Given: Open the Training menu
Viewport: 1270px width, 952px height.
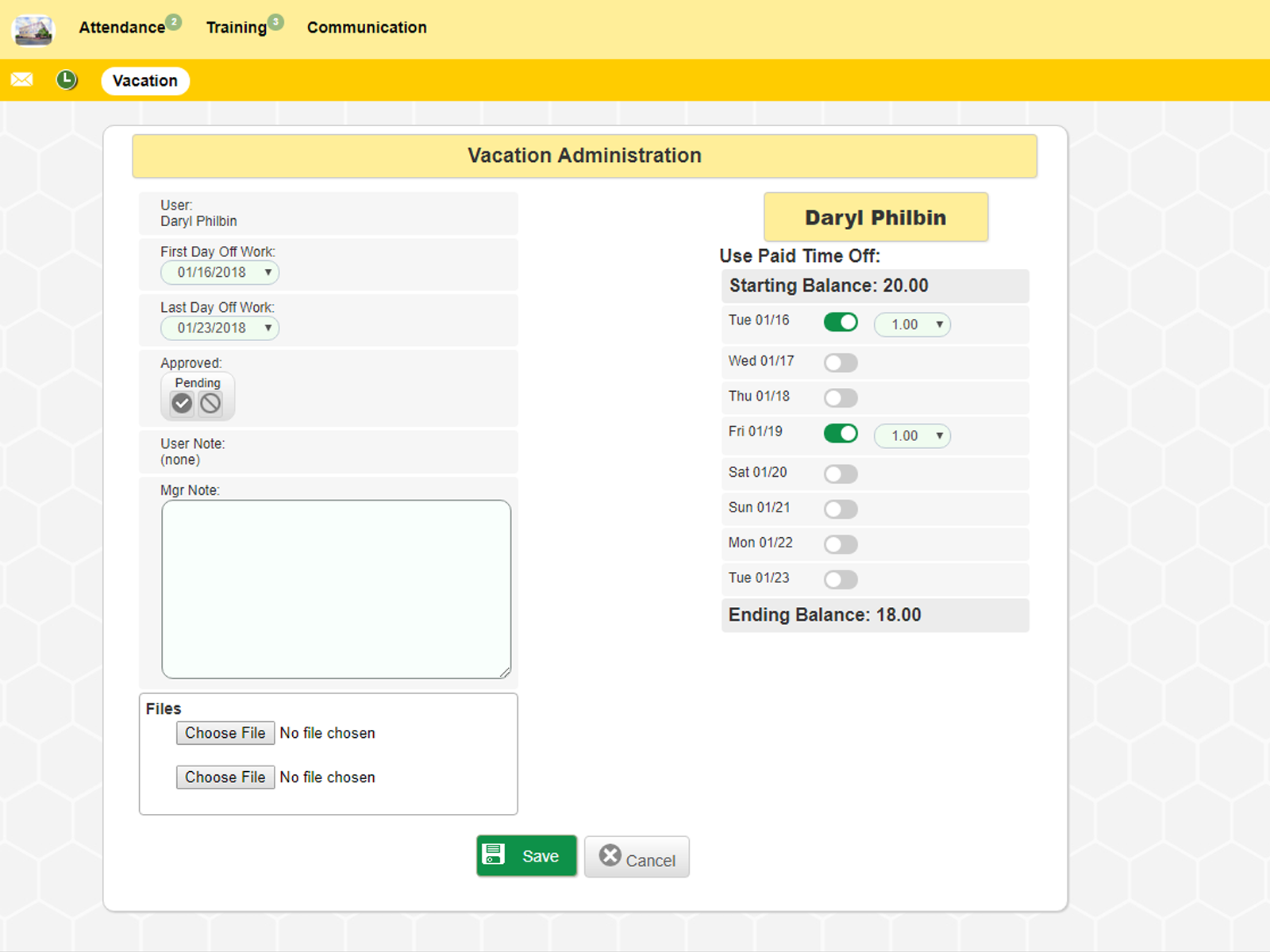Looking at the screenshot, I should [237, 27].
